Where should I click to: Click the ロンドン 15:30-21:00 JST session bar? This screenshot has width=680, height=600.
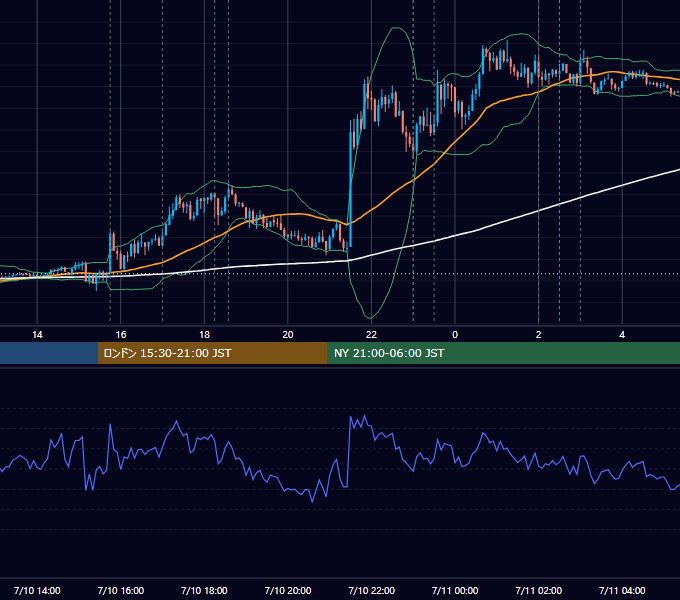[212, 353]
